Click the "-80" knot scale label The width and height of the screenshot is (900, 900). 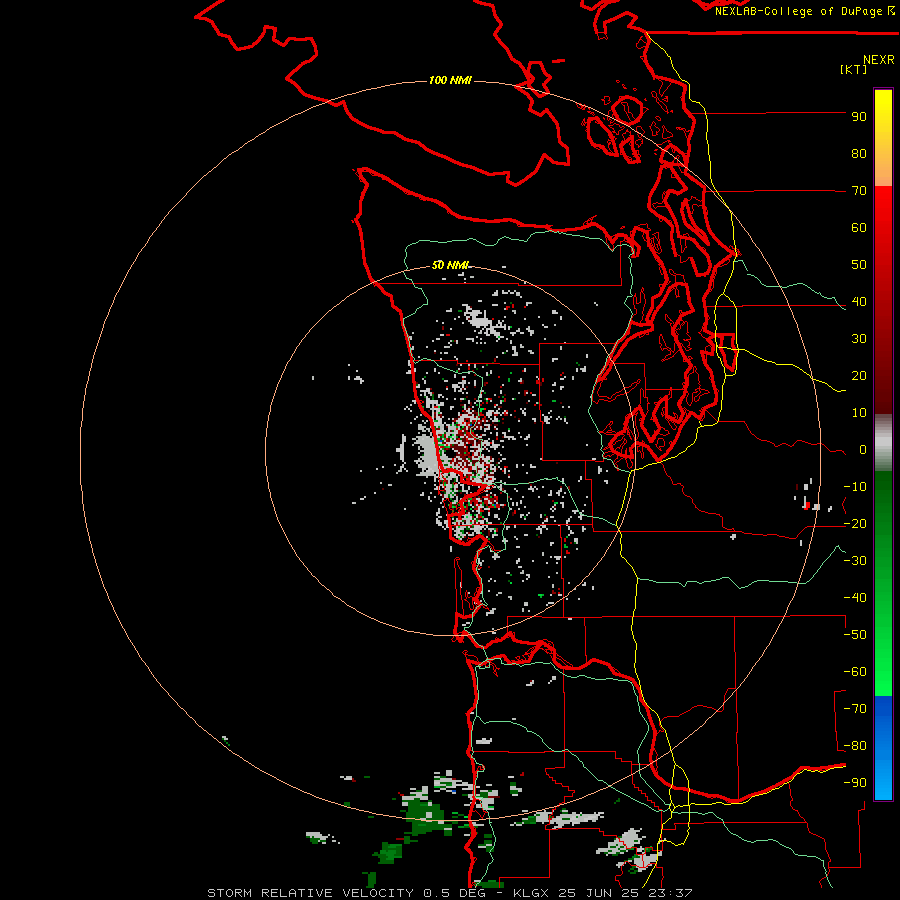point(855,746)
